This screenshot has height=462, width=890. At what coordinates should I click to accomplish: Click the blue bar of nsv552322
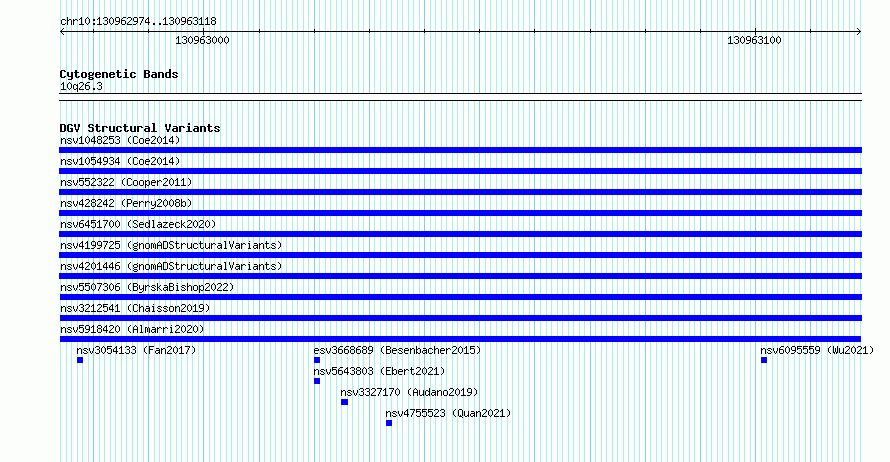460,192
